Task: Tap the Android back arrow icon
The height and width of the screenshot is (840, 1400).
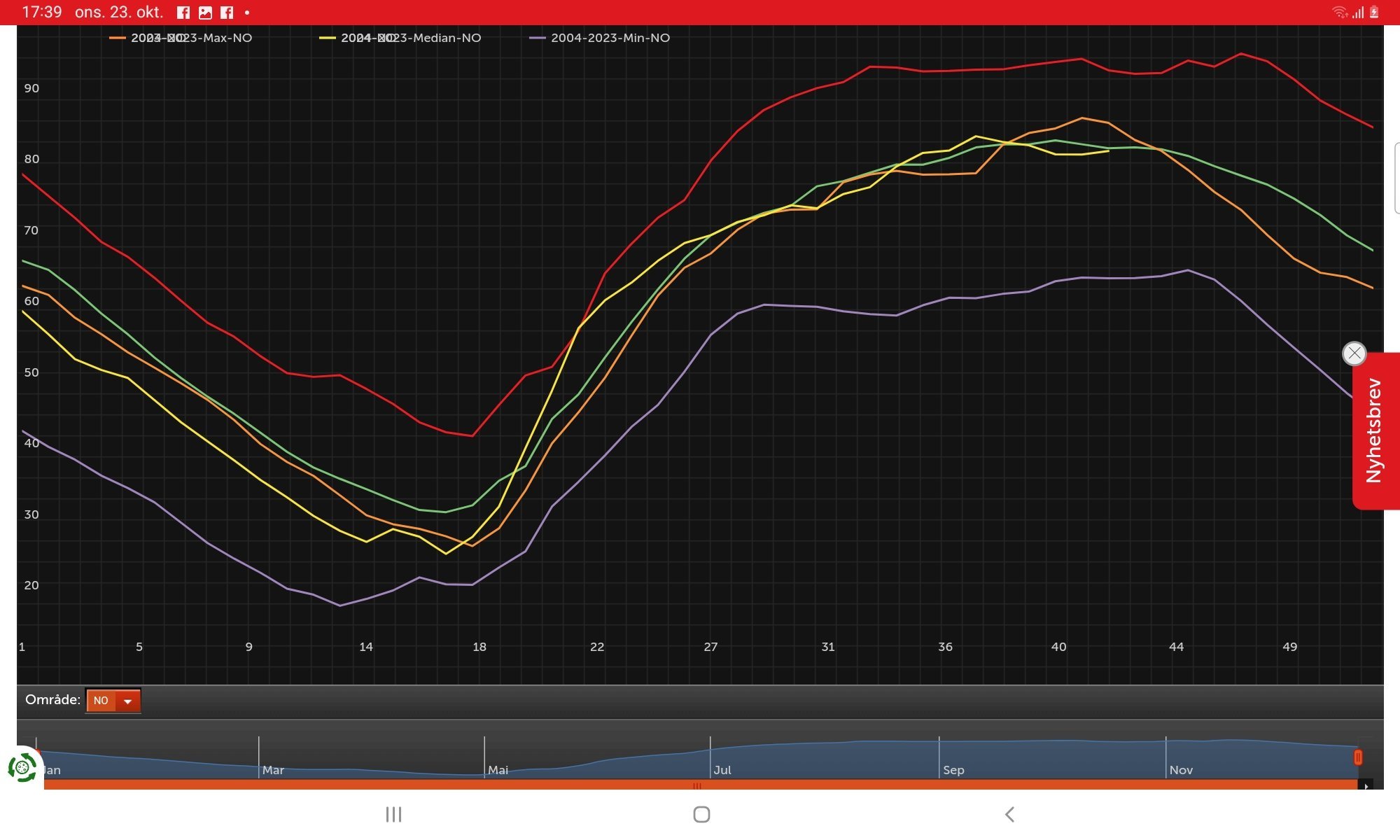Action: [x=1009, y=814]
